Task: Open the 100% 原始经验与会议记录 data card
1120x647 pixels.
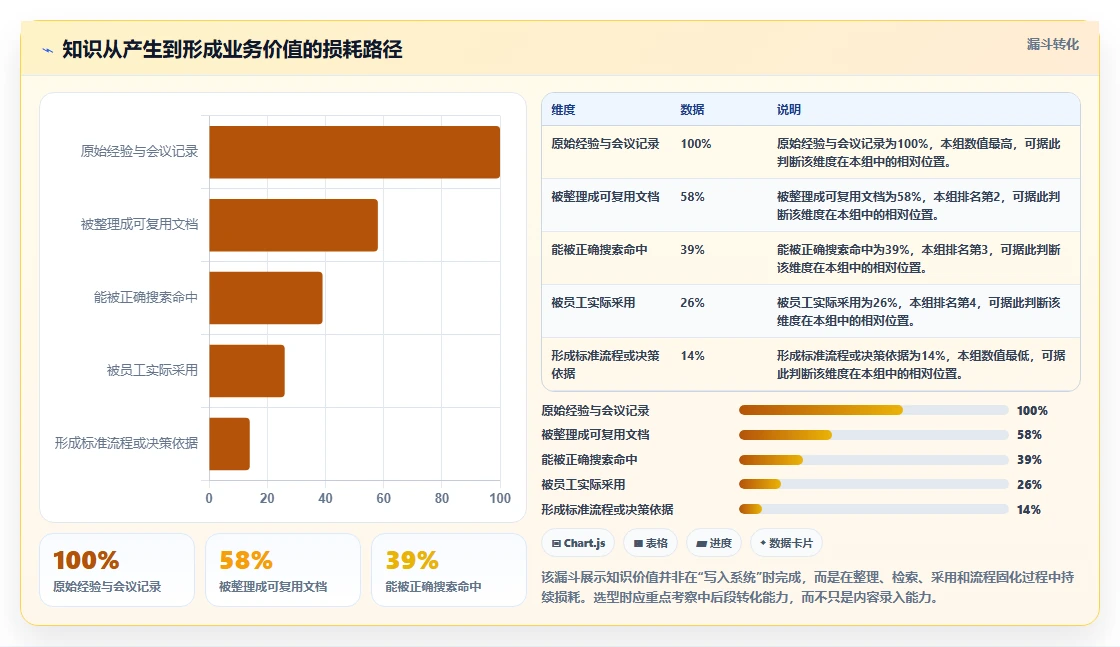Action: click(x=117, y=570)
